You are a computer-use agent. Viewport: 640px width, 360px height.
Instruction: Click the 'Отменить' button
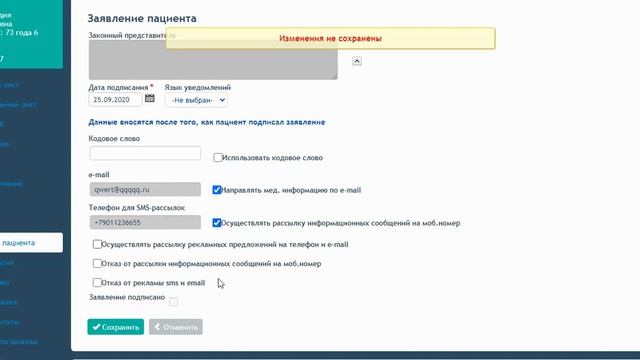tap(176, 327)
